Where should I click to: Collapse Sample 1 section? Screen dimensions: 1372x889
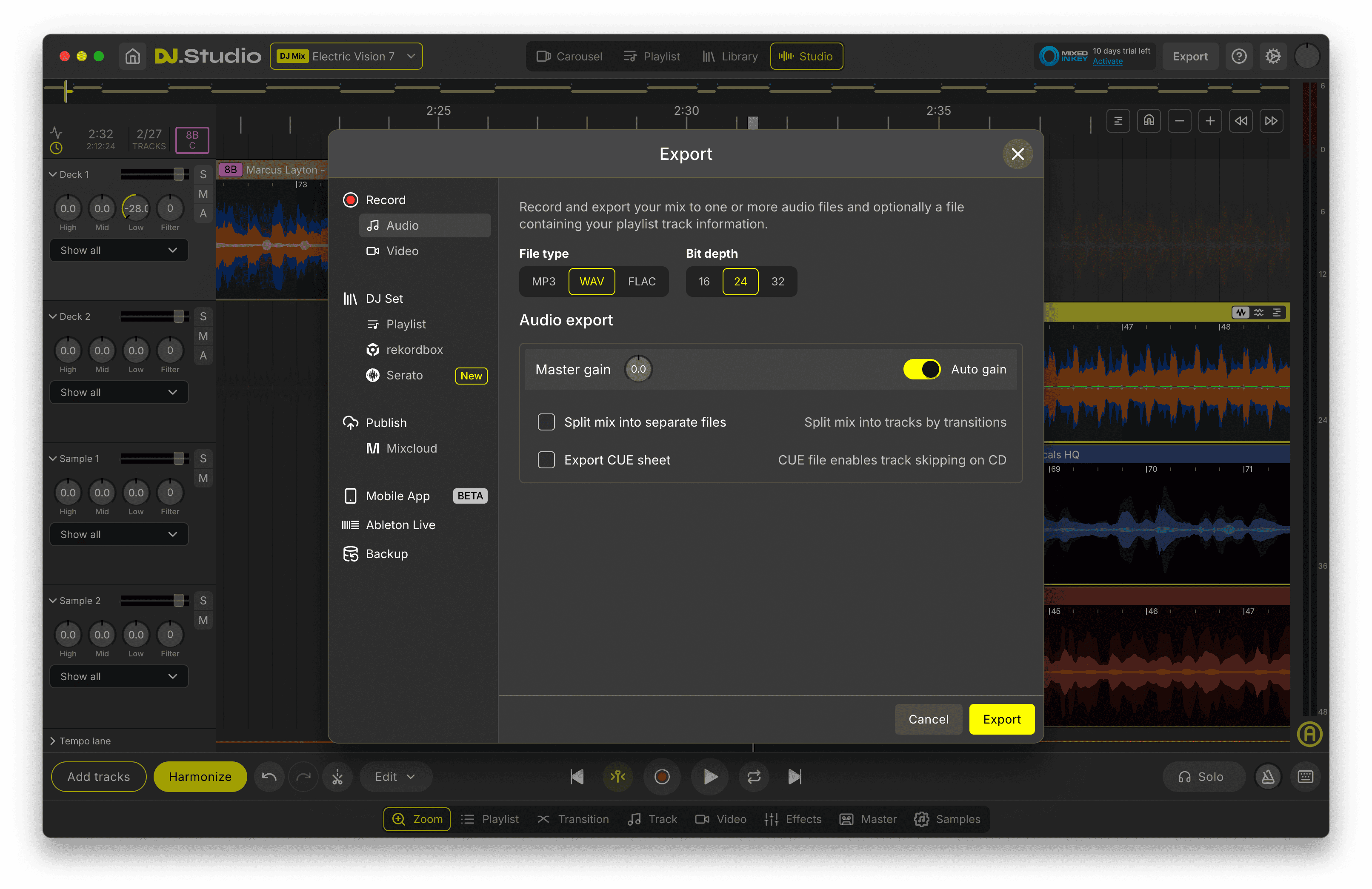tap(53, 458)
